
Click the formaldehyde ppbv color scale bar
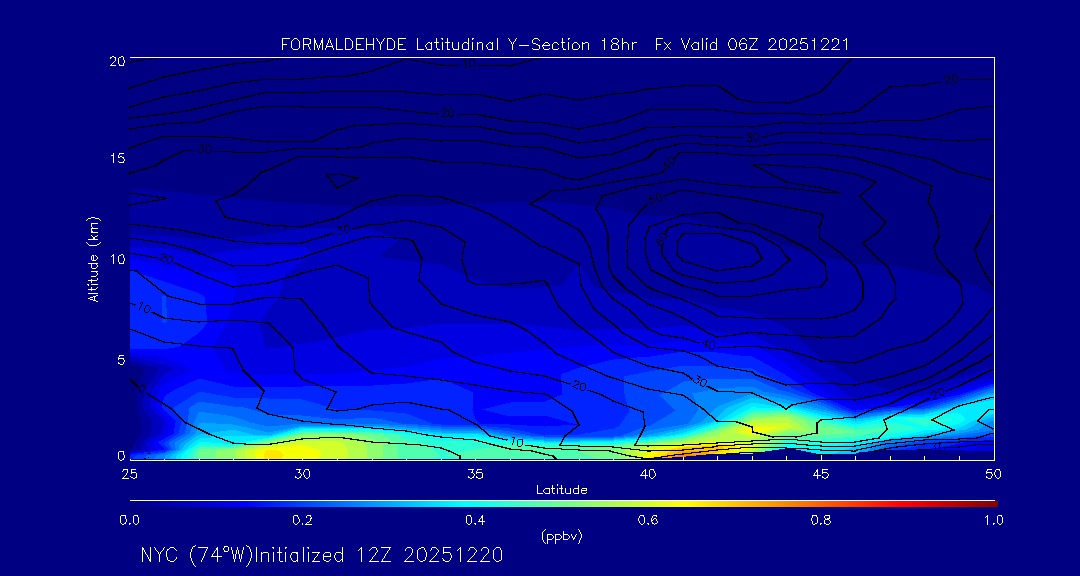point(563,504)
